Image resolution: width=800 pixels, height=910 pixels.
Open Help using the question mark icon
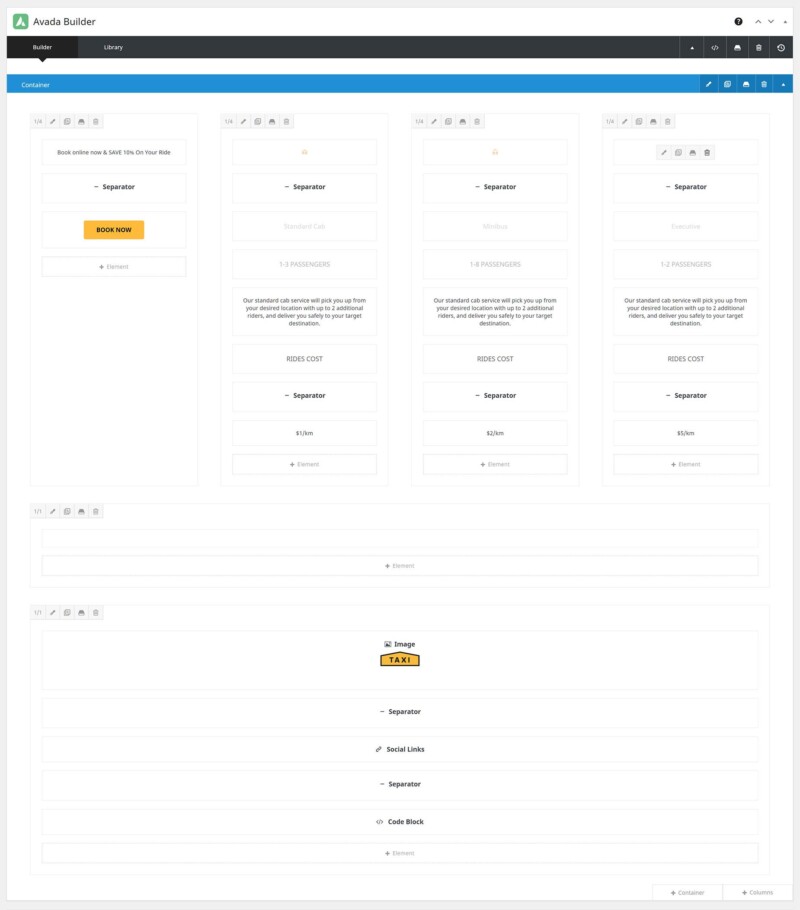737,21
